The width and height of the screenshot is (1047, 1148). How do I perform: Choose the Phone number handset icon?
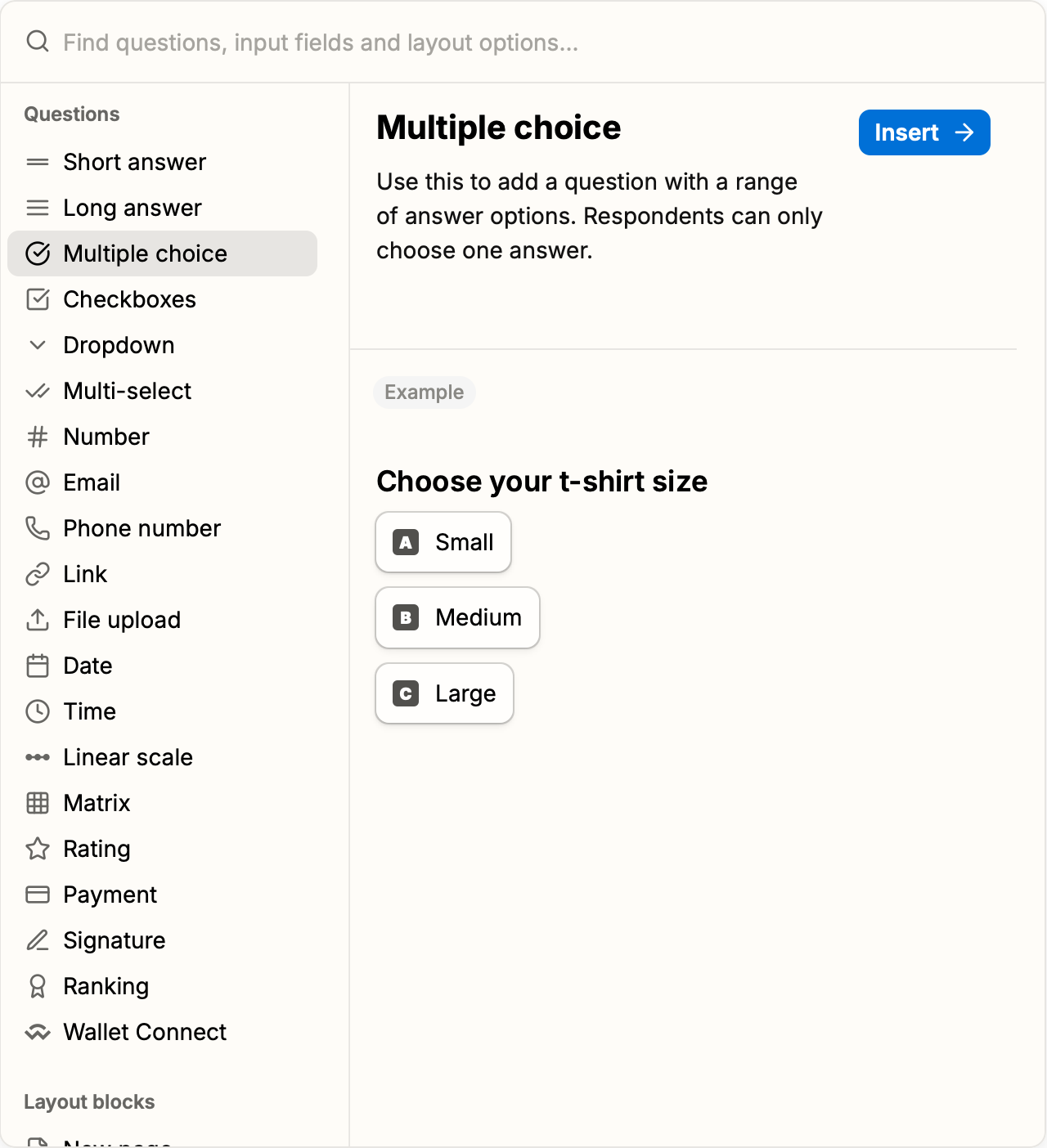38,528
